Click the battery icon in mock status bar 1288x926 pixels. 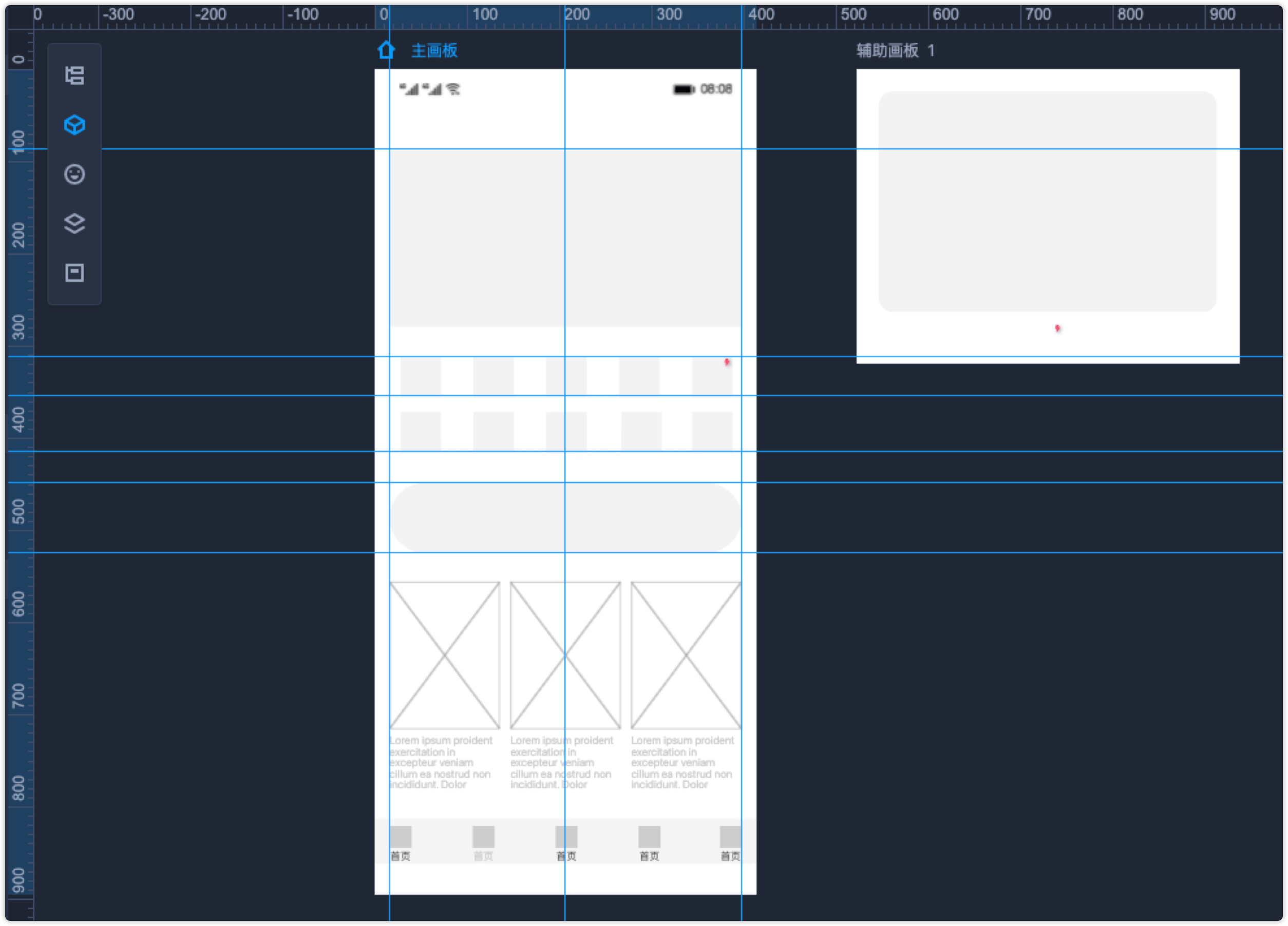pyautogui.click(x=684, y=89)
